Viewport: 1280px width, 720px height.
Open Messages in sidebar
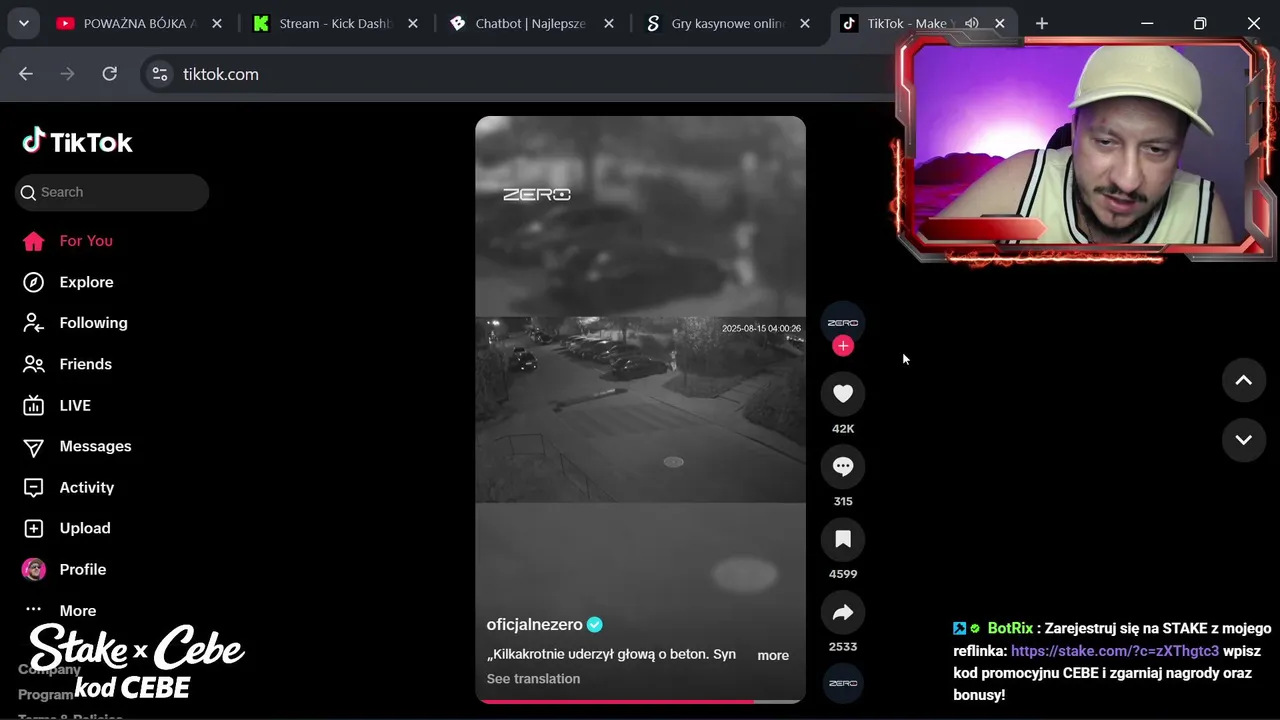[77, 446]
